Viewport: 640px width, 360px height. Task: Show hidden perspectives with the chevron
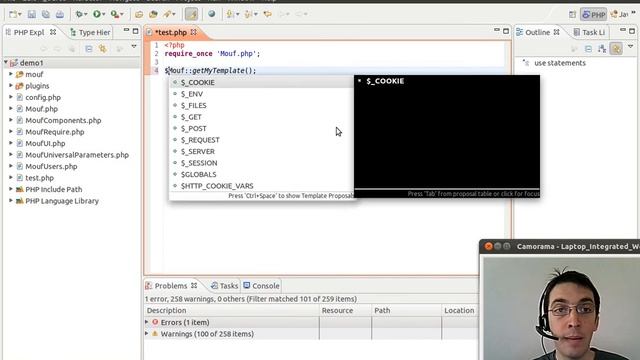pos(633,13)
